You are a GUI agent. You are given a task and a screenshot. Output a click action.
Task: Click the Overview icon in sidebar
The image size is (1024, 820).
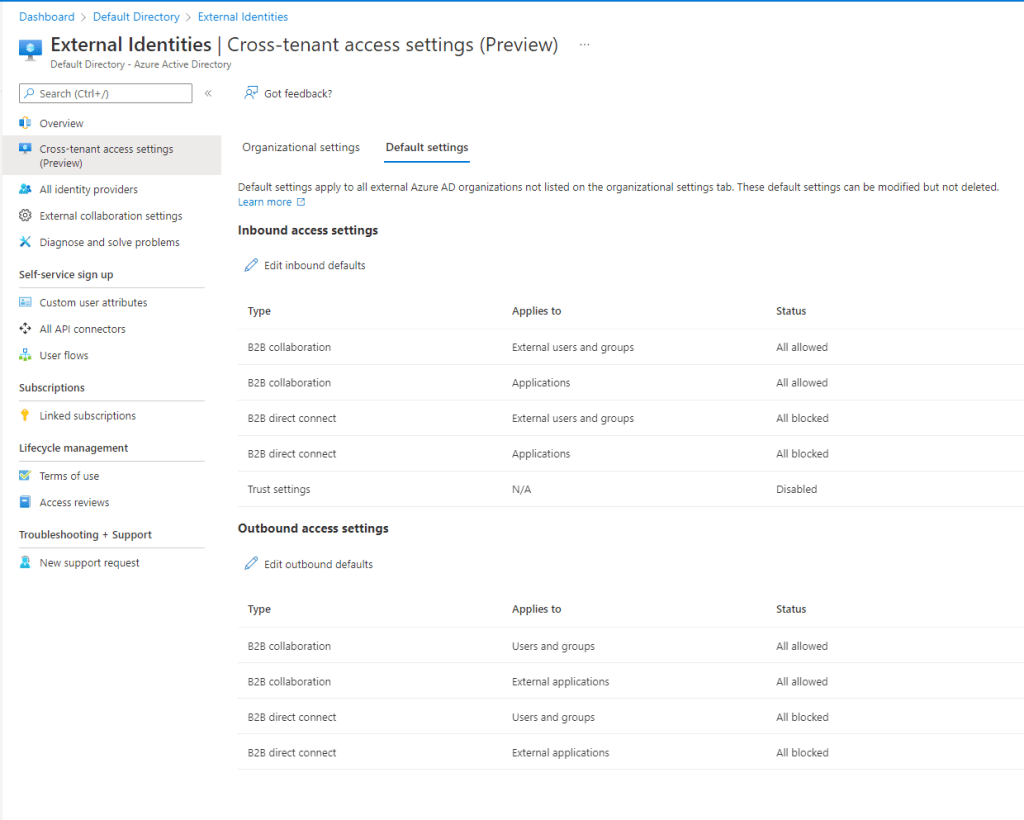[x=26, y=123]
